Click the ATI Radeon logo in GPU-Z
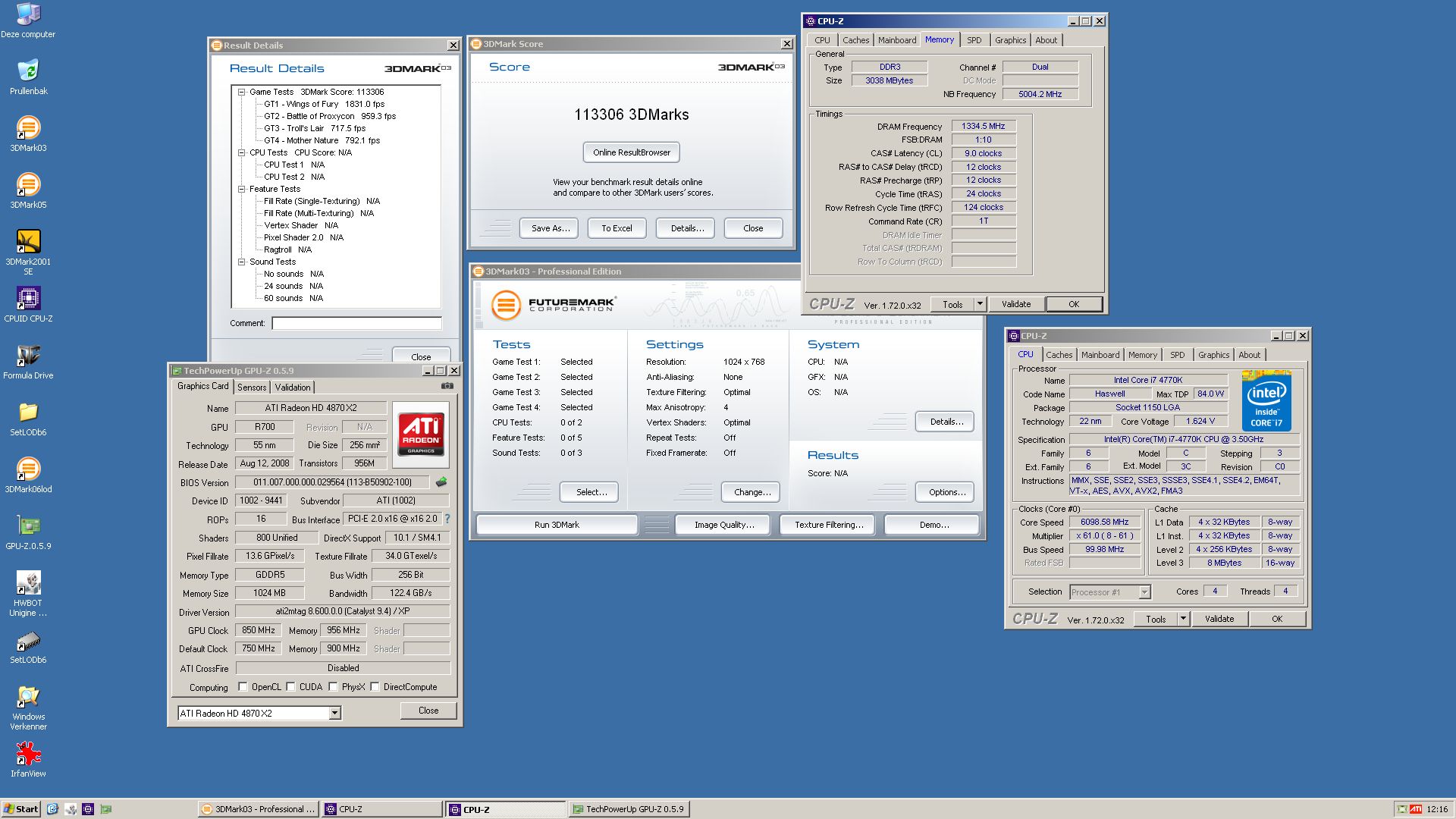 421,435
